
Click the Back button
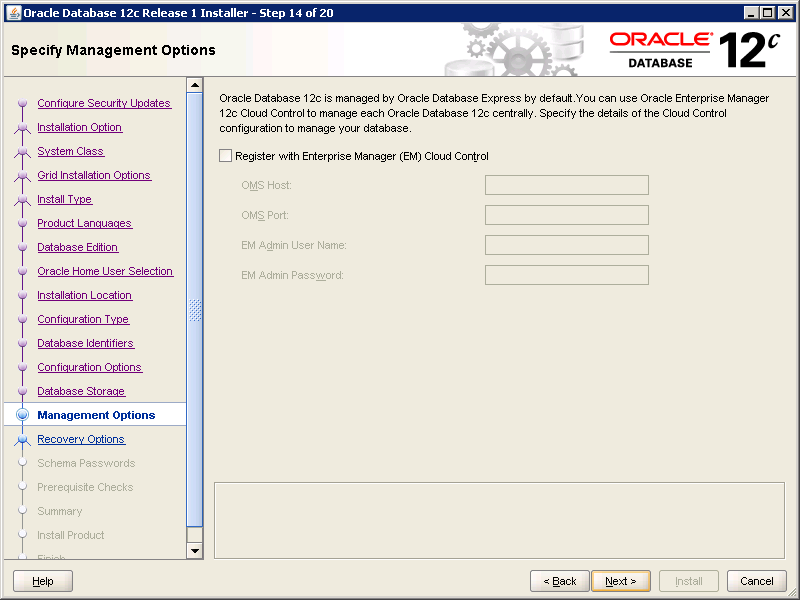click(x=560, y=581)
